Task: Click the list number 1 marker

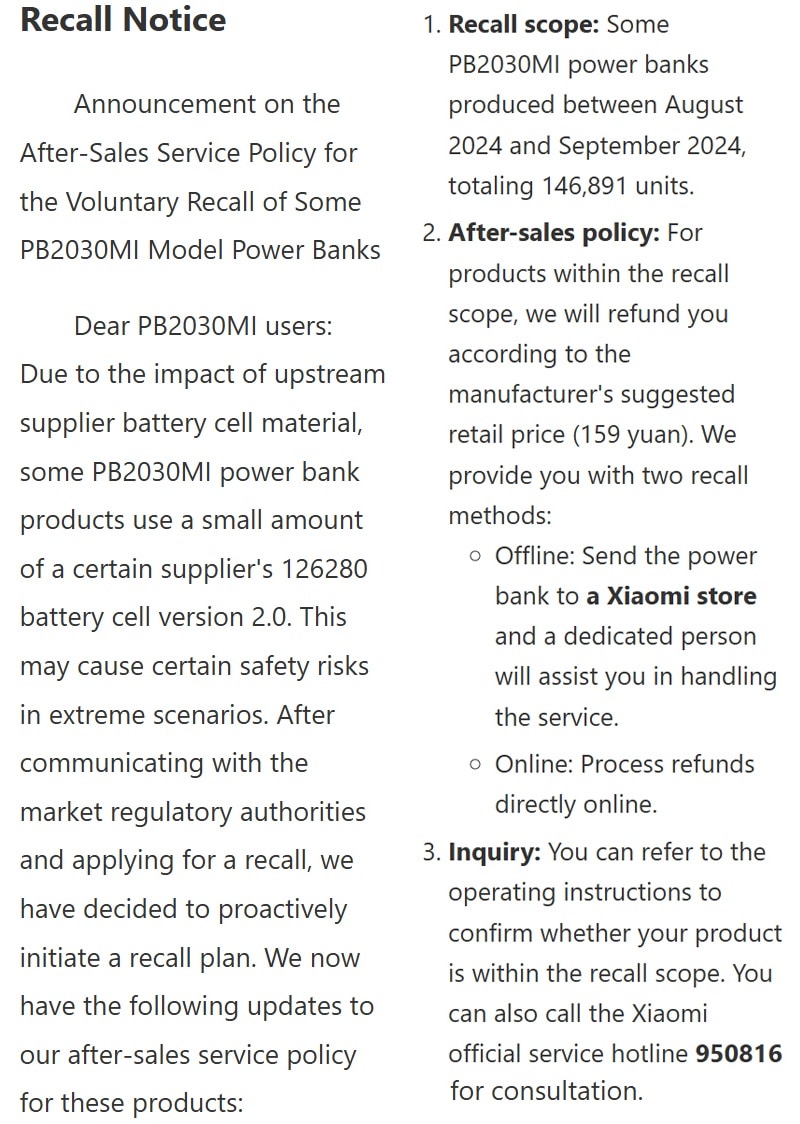Action: 432,24
